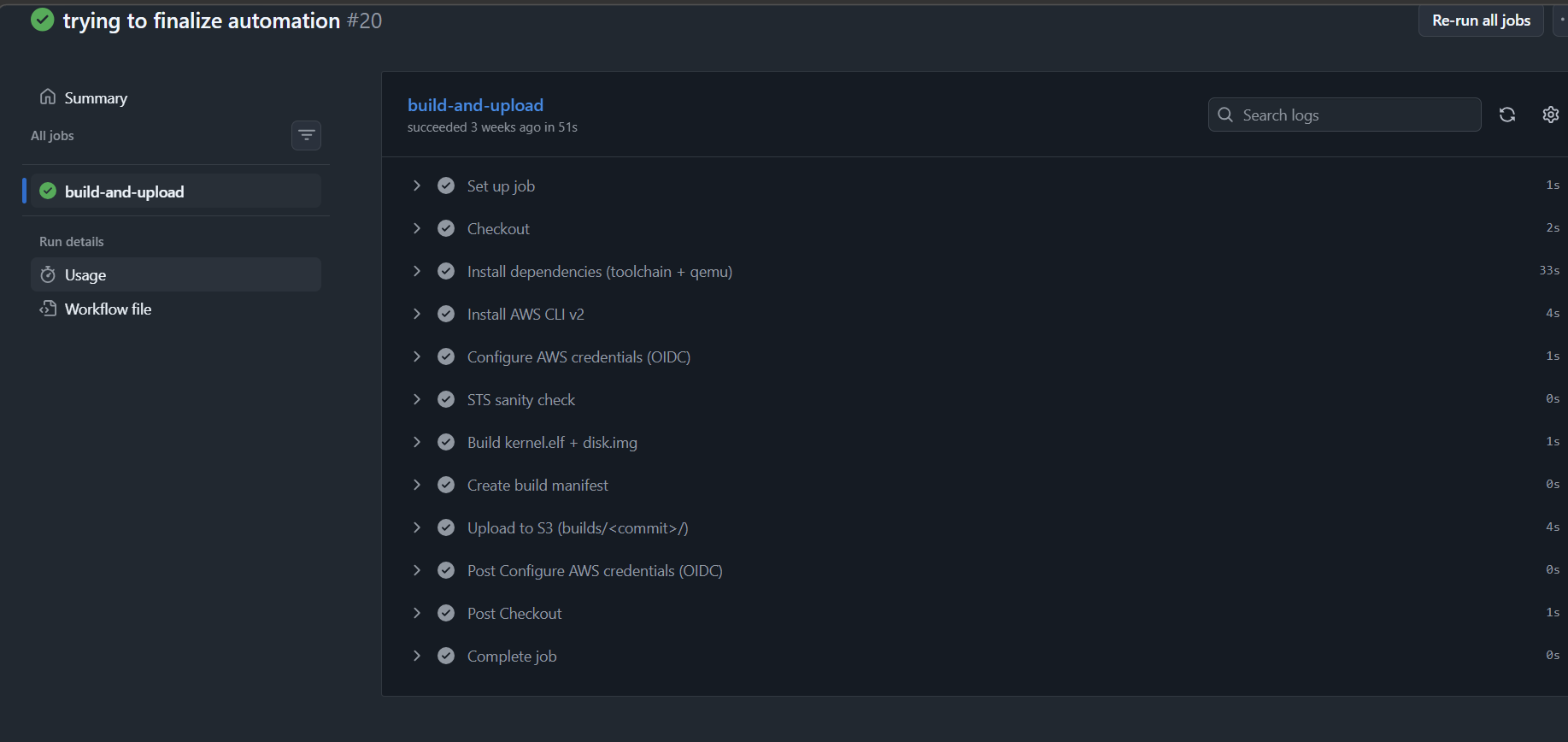Click the 2s duration of Checkout step

1553,227
